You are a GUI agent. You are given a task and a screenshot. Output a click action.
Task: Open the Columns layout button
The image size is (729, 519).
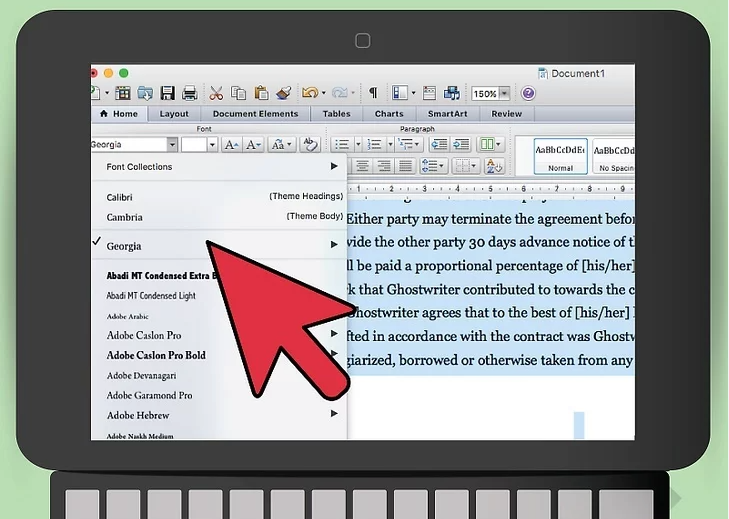[490, 145]
